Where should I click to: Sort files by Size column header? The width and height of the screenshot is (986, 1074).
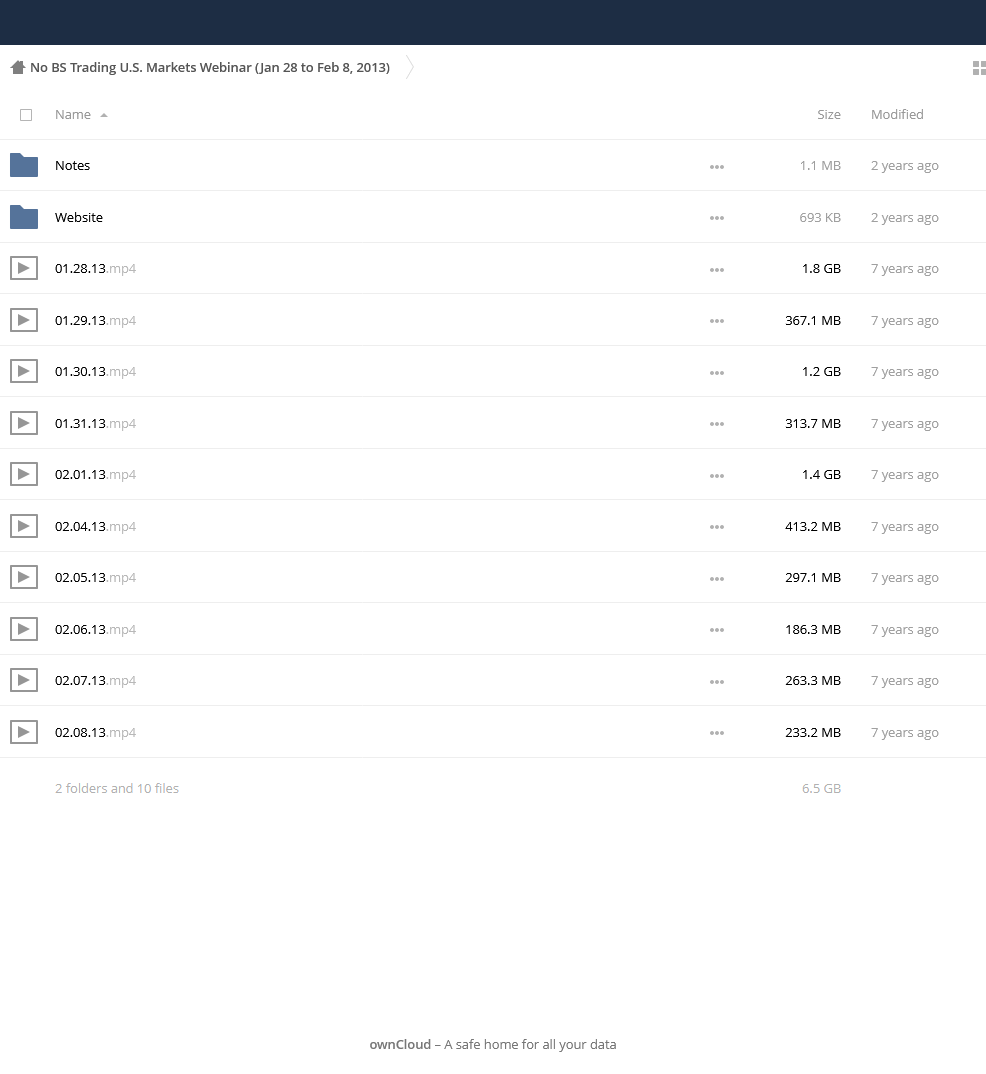tap(829, 114)
